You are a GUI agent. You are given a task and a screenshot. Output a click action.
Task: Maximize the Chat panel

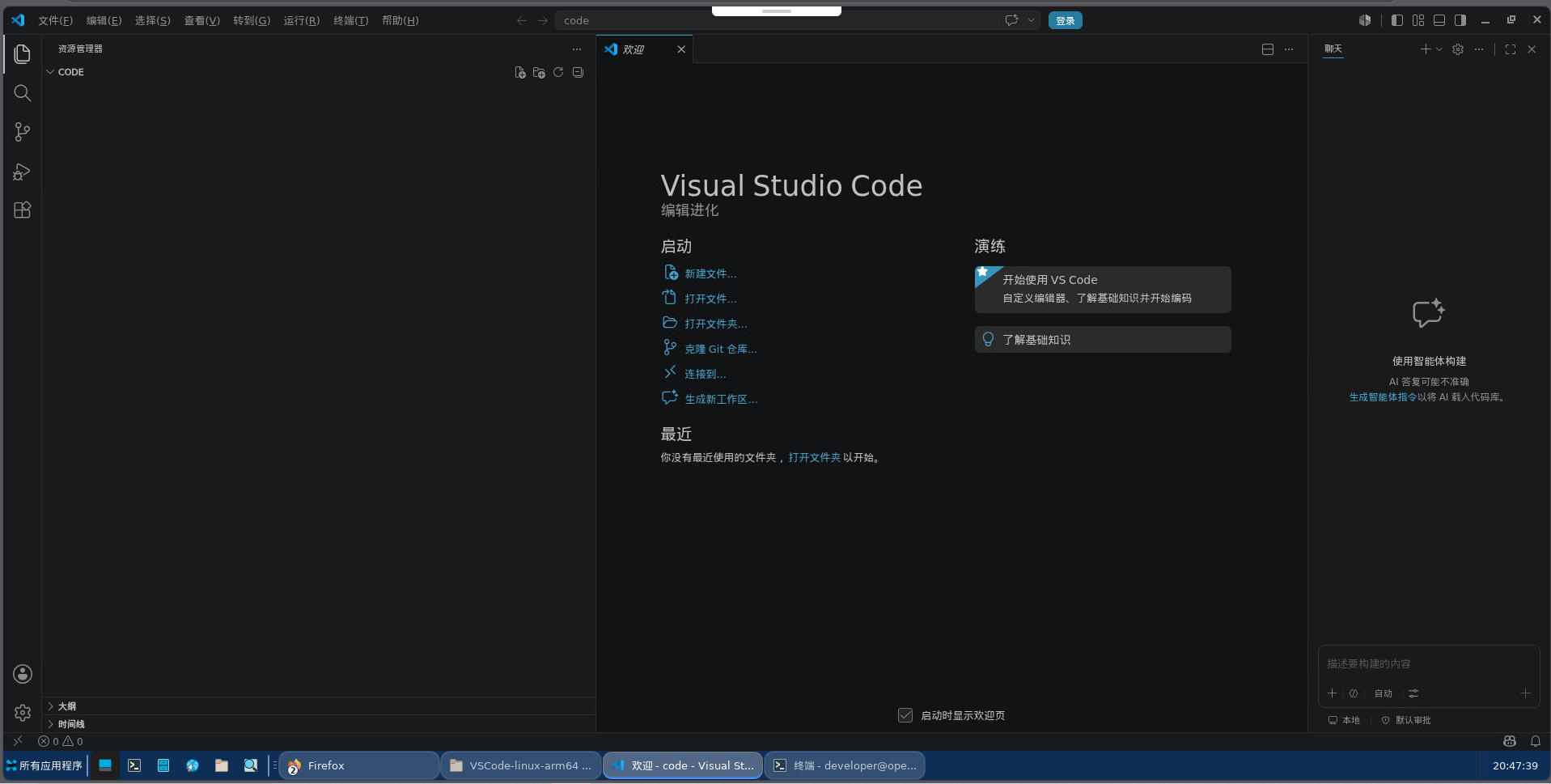(x=1511, y=49)
